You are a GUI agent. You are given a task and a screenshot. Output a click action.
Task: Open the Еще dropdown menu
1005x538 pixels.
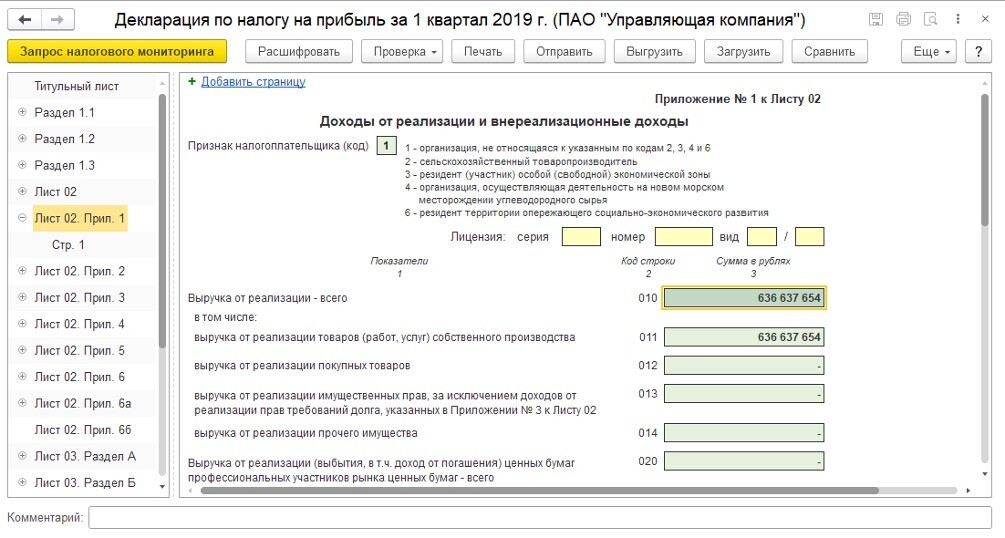click(929, 52)
